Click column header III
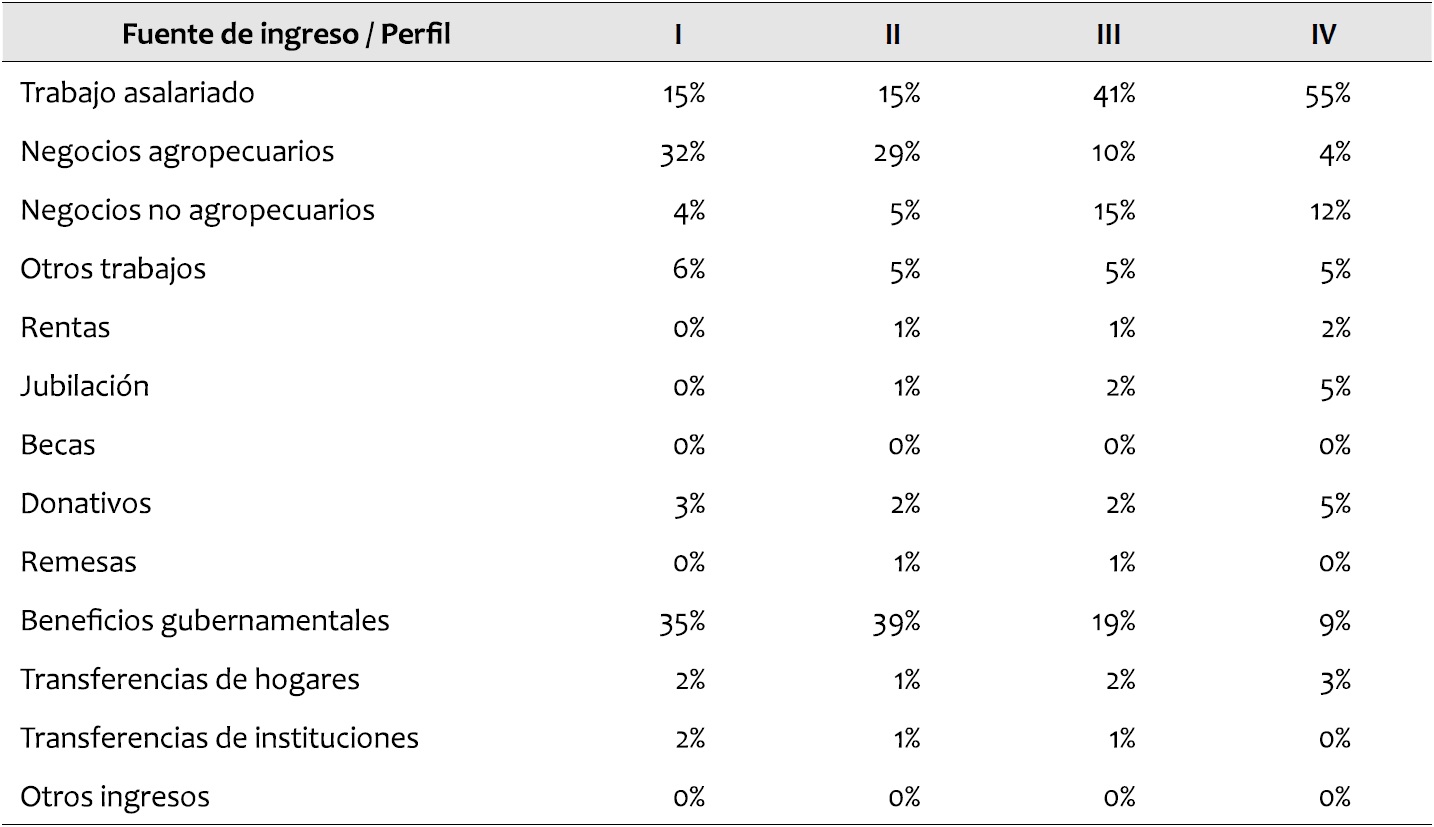The image size is (1434, 827). point(1108,35)
